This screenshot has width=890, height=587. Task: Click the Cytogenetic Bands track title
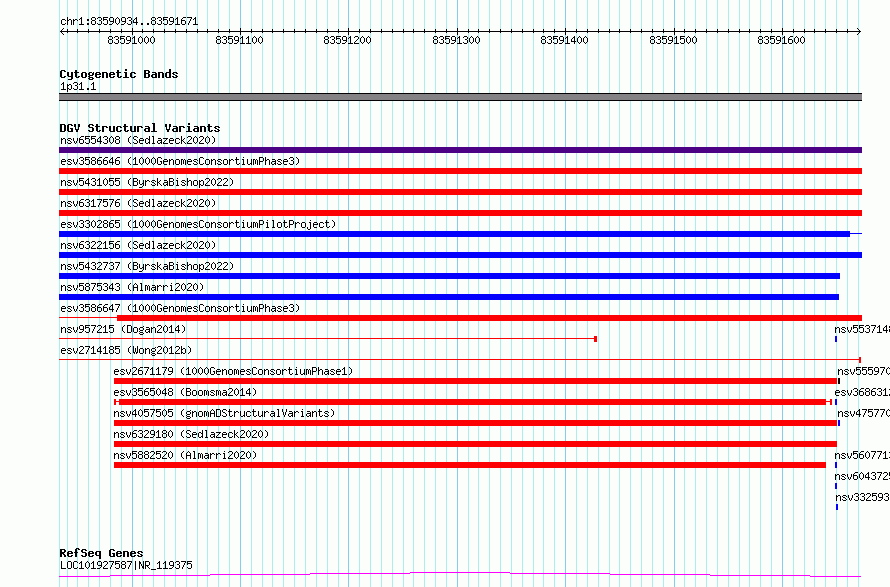click(119, 74)
